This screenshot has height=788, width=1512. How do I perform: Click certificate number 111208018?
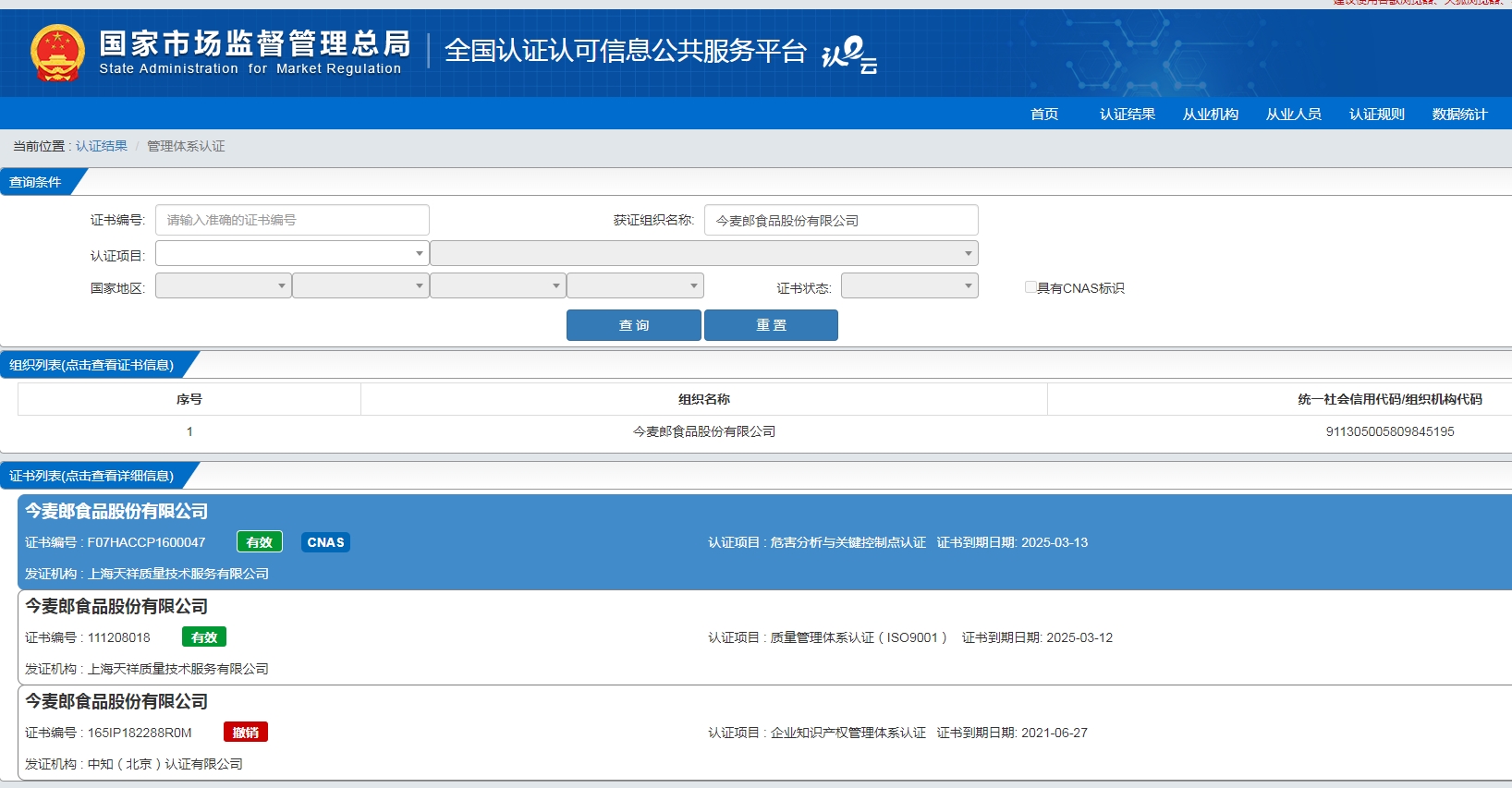click(119, 637)
